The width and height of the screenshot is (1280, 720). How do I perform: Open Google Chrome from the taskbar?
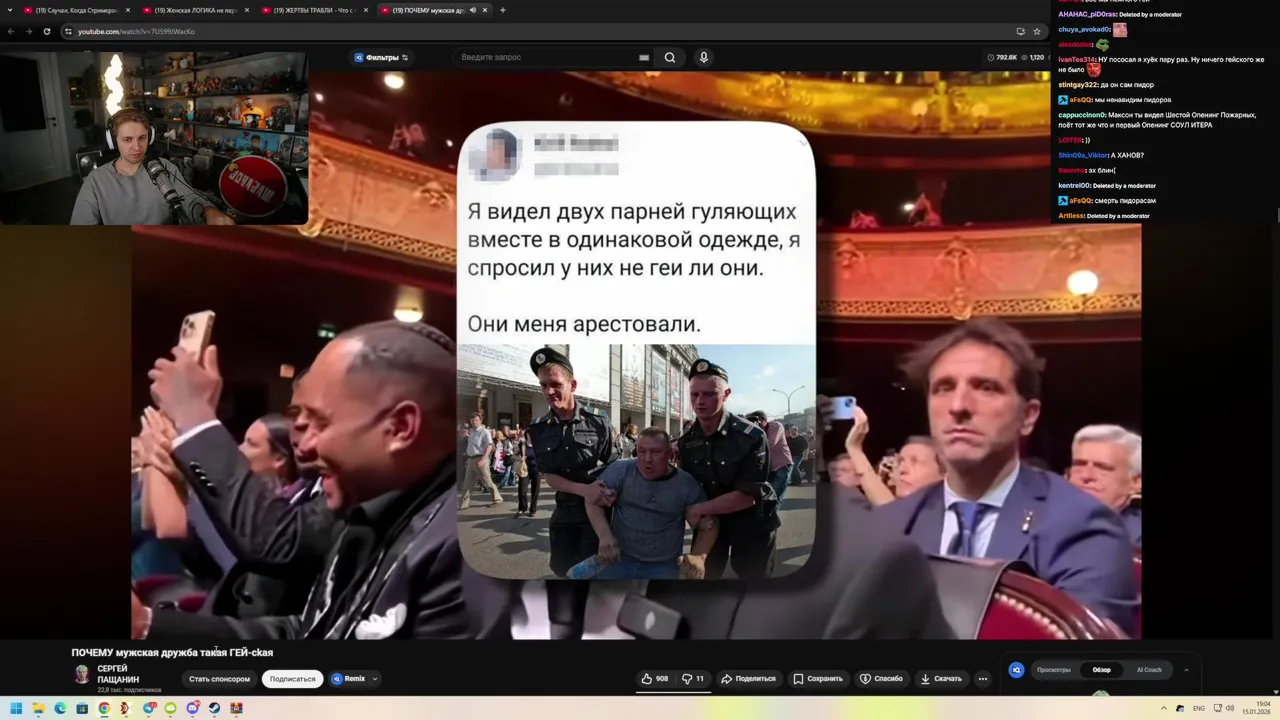coord(104,708)
